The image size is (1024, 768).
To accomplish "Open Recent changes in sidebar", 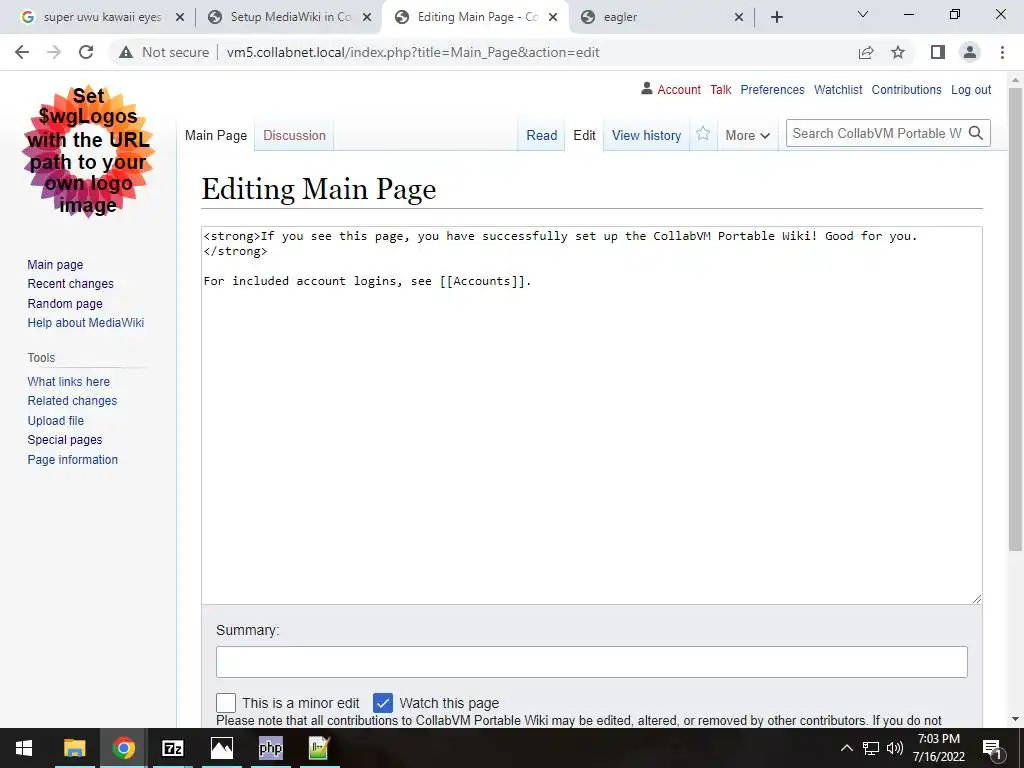I will 71,283.
